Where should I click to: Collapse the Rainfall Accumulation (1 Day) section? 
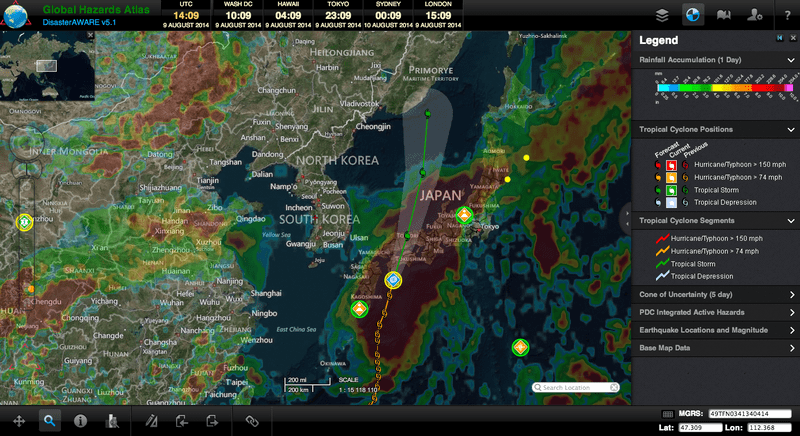(791, 61)
